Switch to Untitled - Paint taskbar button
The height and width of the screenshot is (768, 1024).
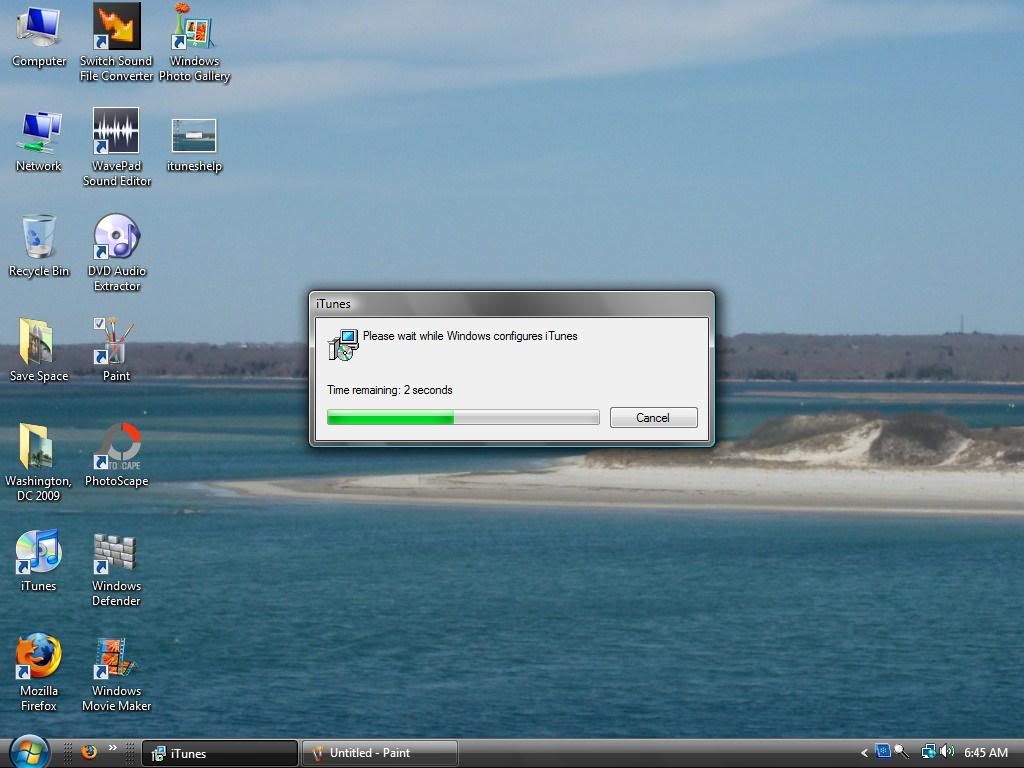pos(380,753)
